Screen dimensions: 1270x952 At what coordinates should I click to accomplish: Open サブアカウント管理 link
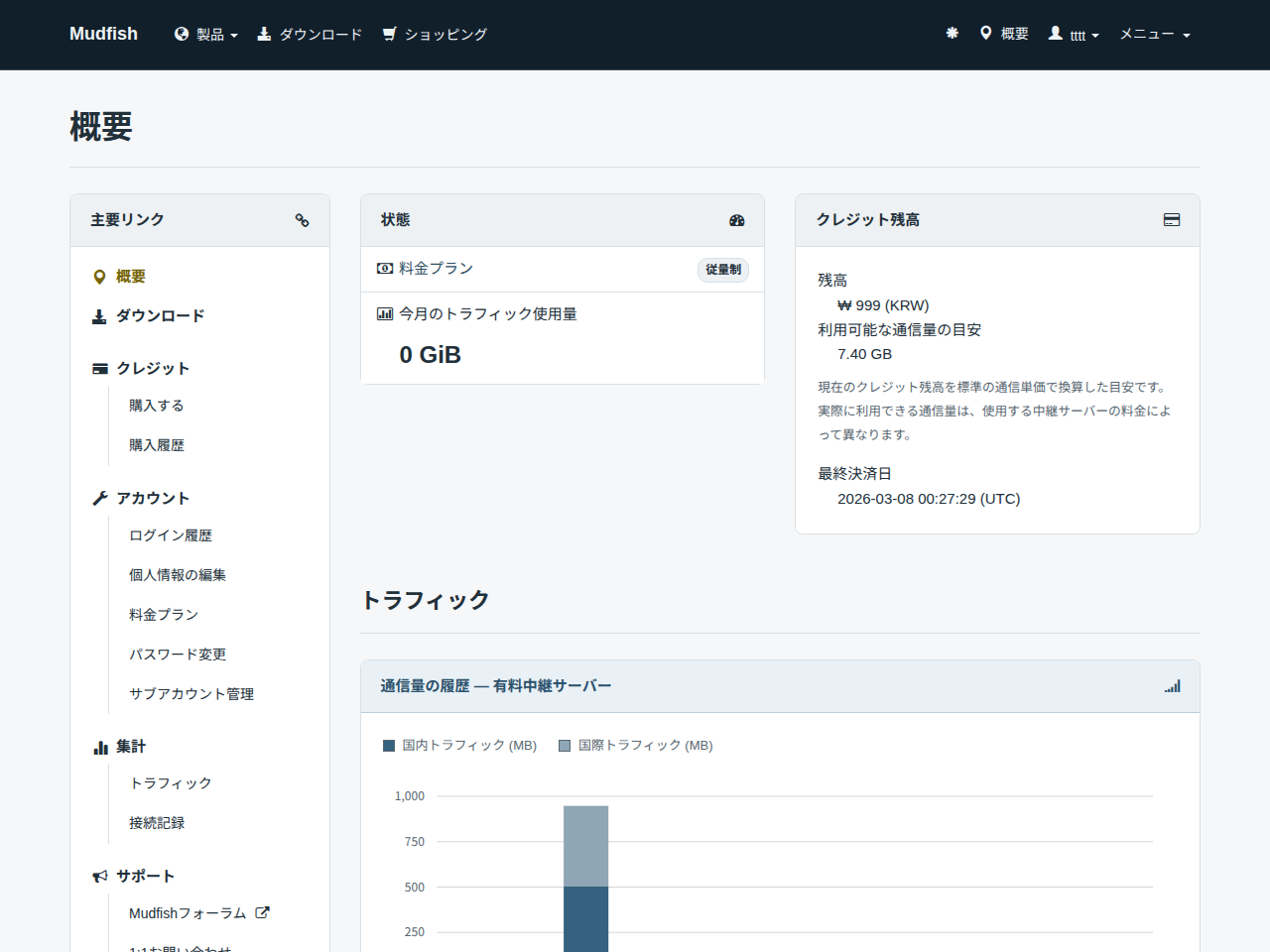coord(191,694)
